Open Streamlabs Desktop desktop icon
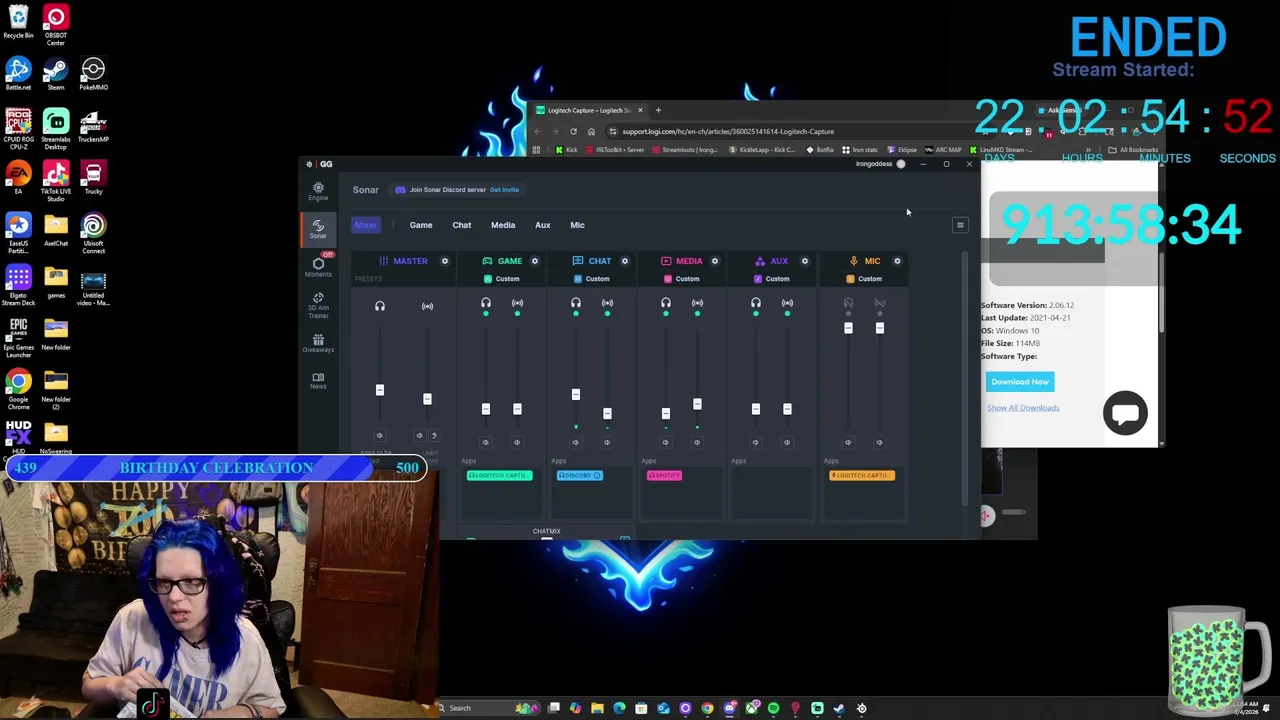The width and height of the screenshot is (1280, 720). (x=56, y=130)
